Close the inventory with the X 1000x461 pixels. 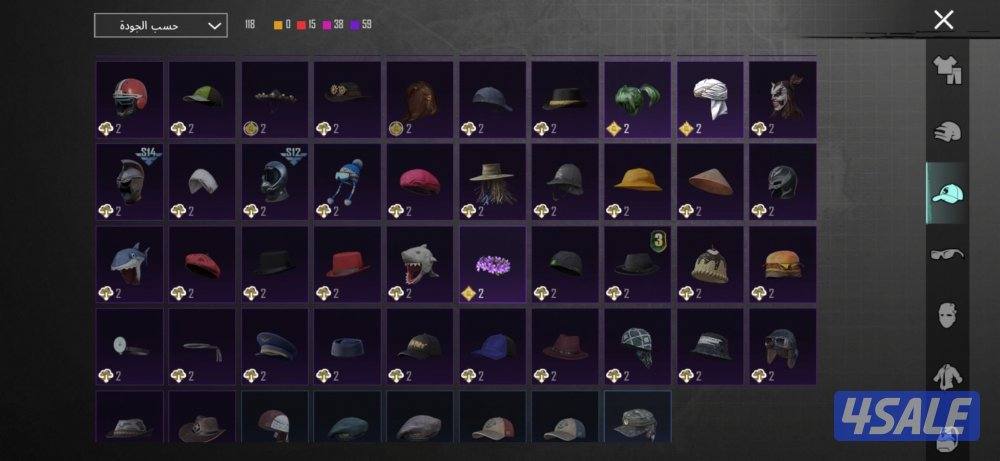pos(943,20)
